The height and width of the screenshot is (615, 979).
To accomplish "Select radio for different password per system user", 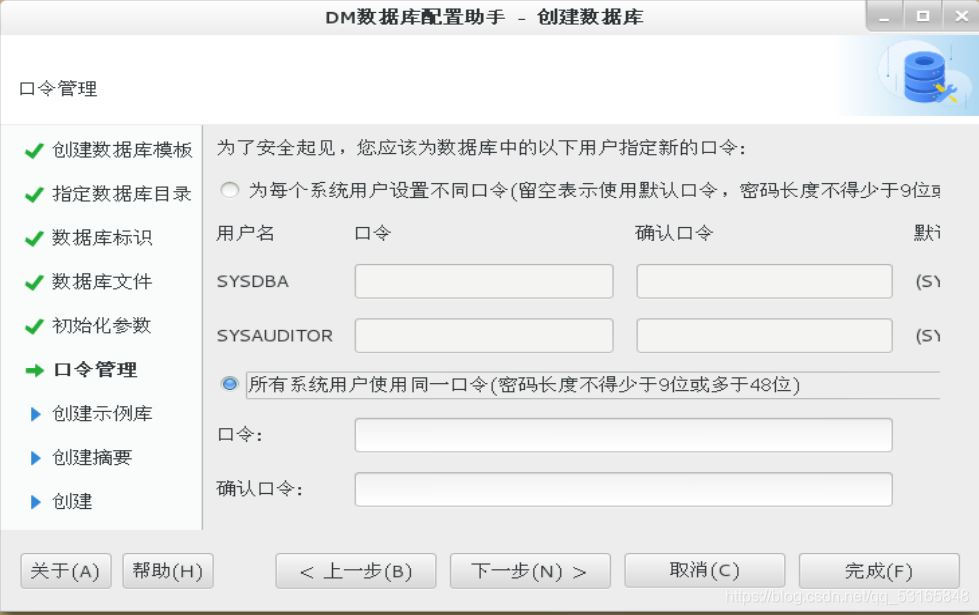I will coord(230,189).
